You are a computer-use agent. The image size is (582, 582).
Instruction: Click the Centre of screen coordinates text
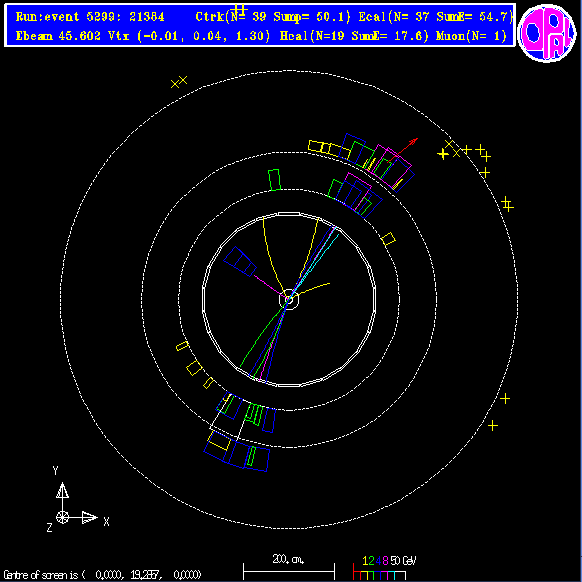tap(102, 575)
